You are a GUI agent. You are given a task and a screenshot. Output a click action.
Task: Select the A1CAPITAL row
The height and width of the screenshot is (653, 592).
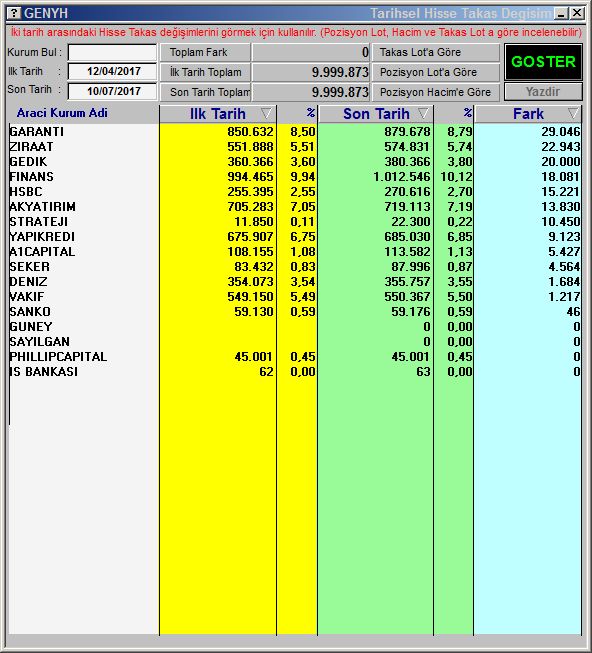pos(295,252)
